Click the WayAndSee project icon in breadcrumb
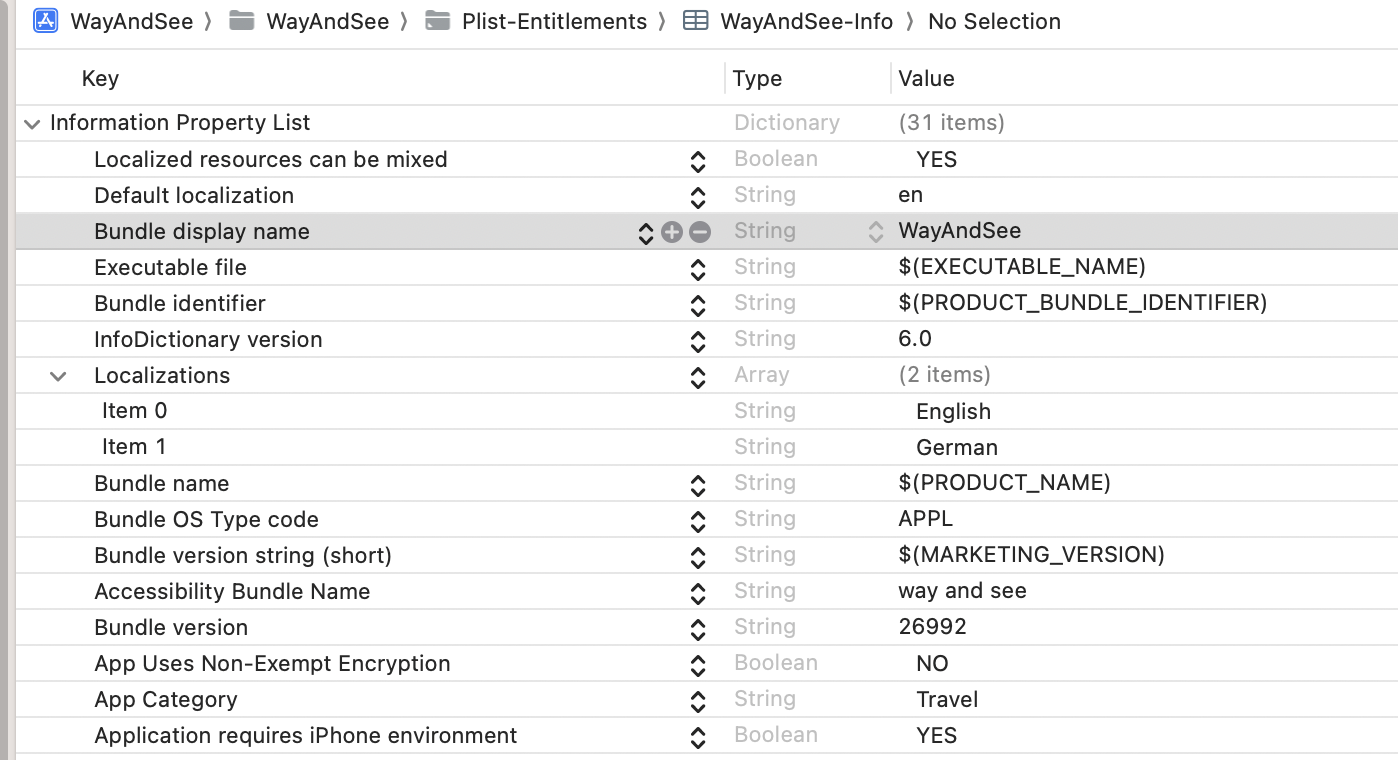The width and height of the screenshot is (1398, 760). click(46, 21)
